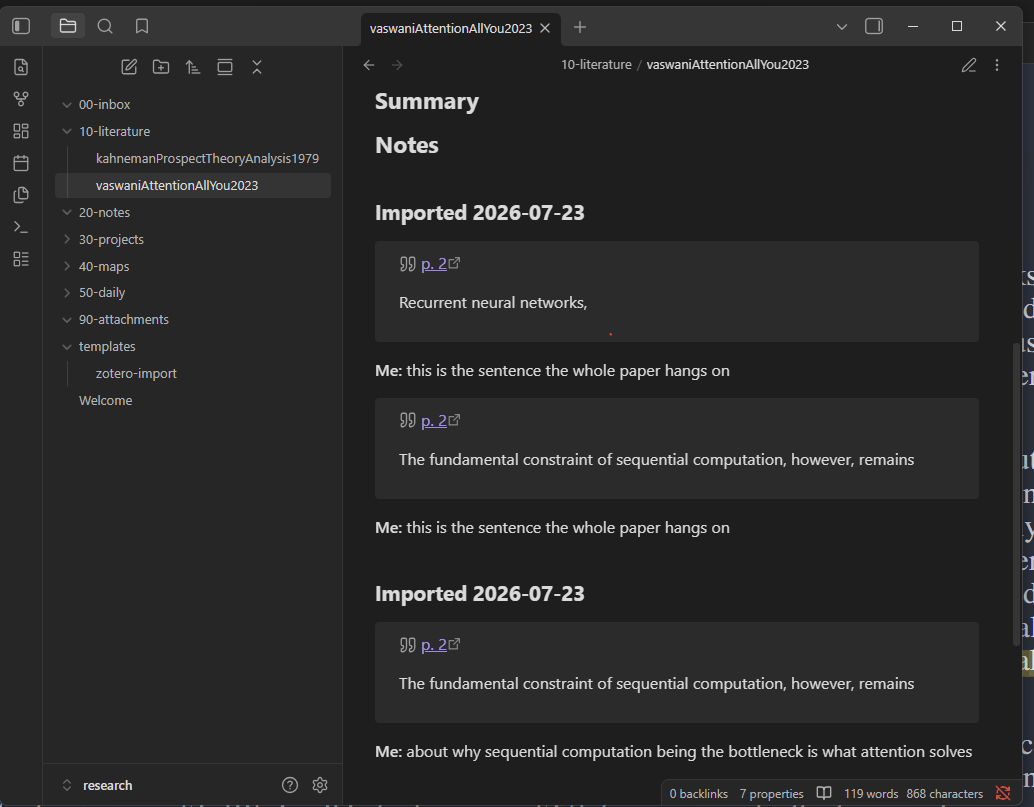Open more options menu for note
Image resolution: width=1034 pixels, height=807 pixels.
(997, 65)
